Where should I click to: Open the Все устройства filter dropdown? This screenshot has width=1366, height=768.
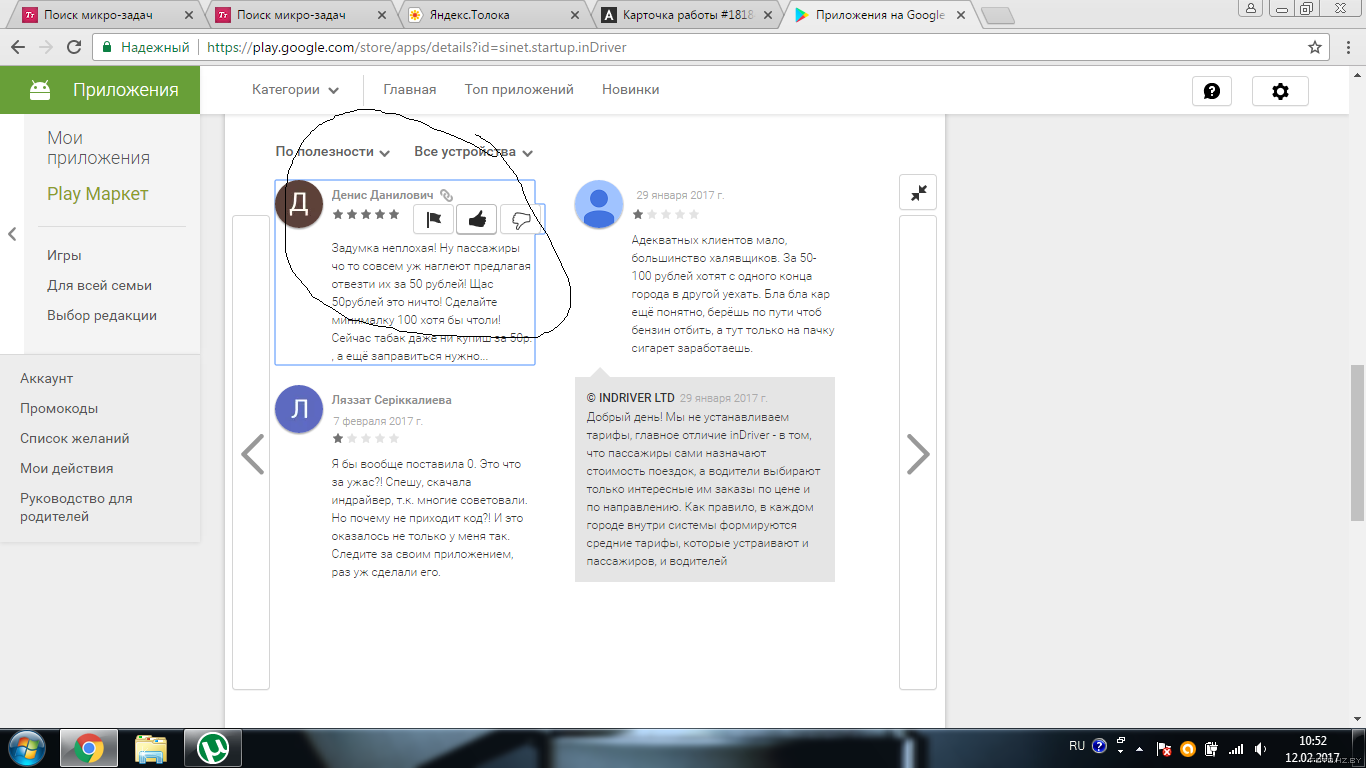(474, 152)
